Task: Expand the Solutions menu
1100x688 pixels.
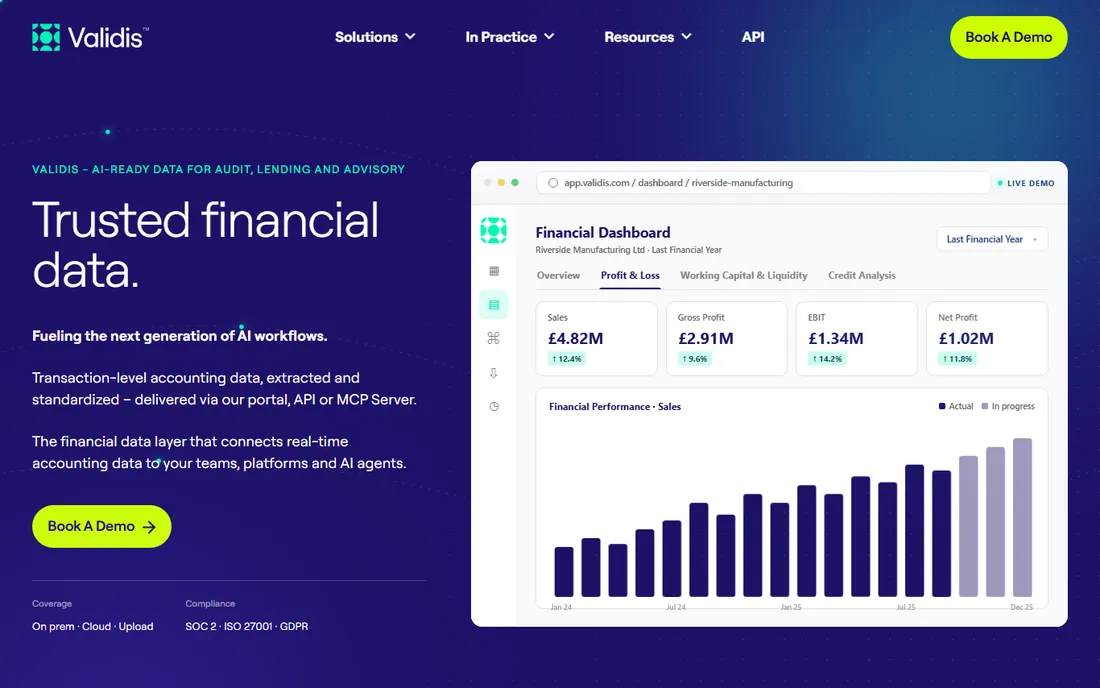Action: click(x=375, y=37)
